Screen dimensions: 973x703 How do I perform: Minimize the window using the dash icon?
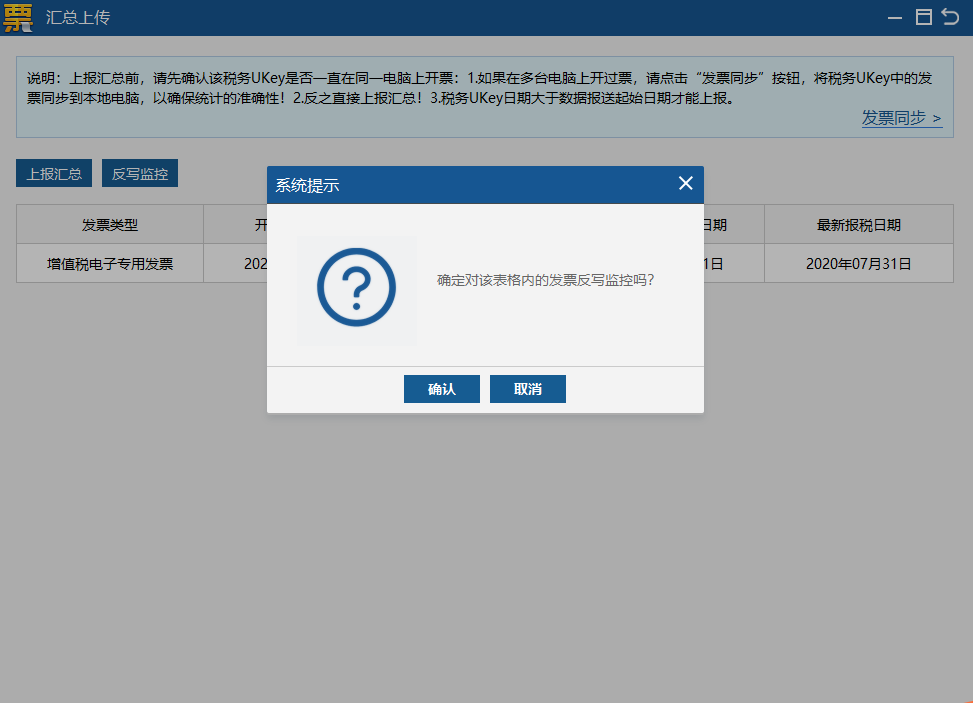point(895,17)
